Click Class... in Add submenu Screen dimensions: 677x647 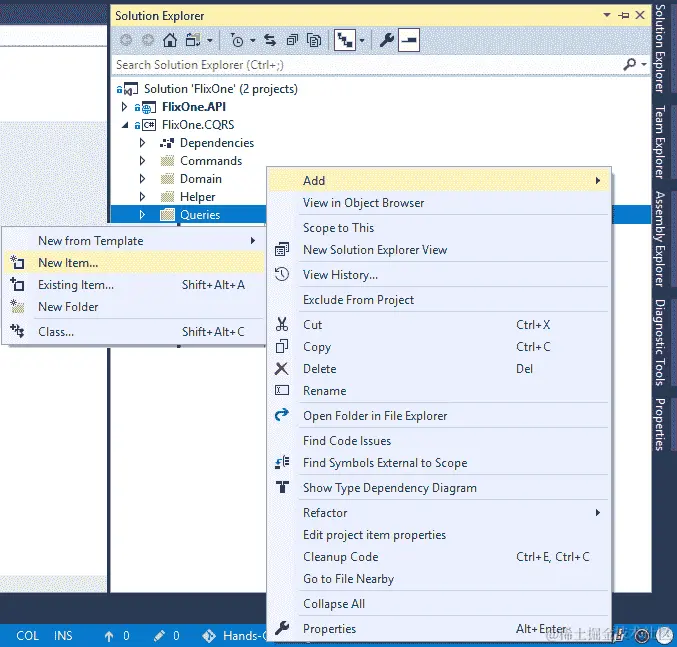(x=134, y=332)
